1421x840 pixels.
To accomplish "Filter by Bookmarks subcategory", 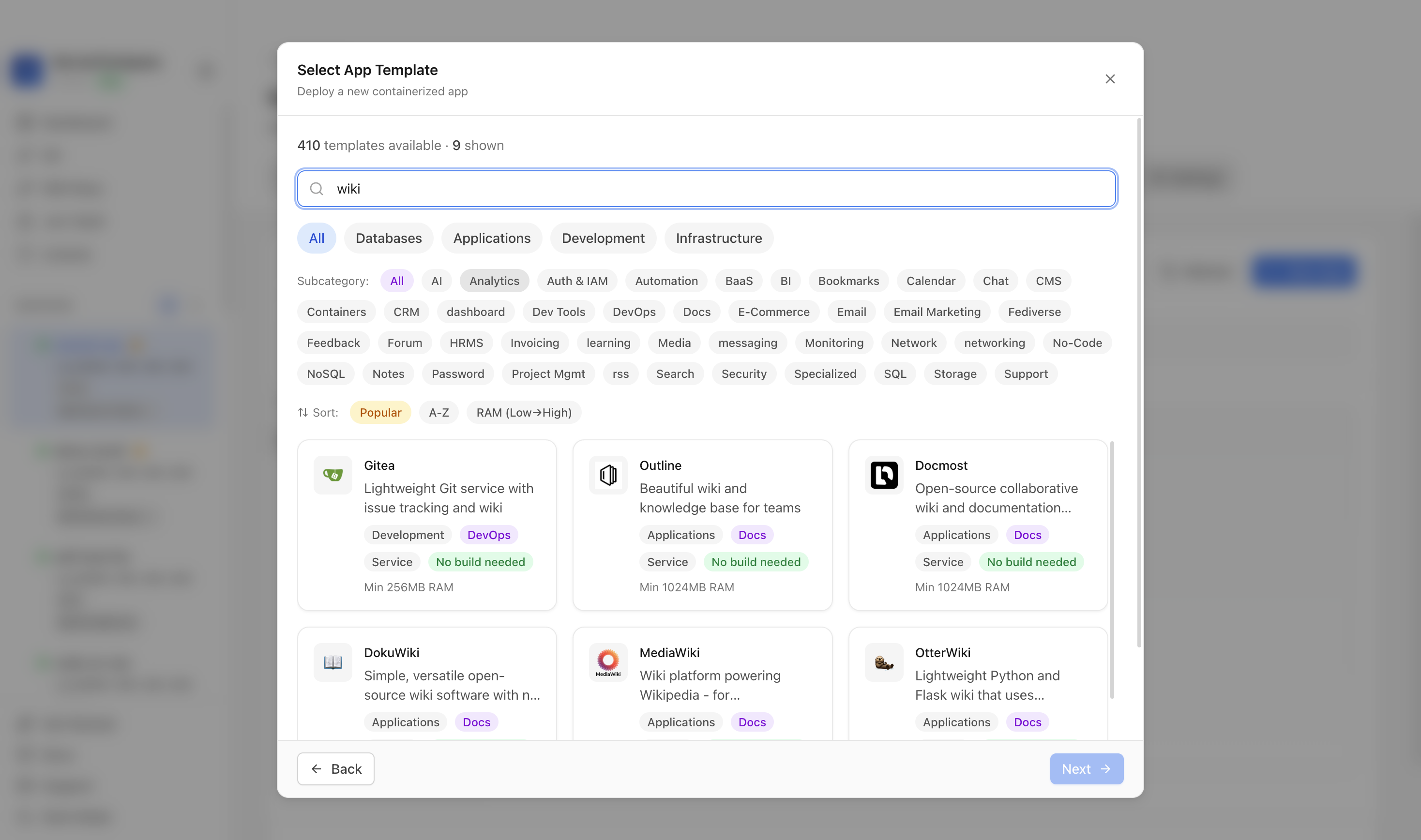I will click(x=848, y=281).
